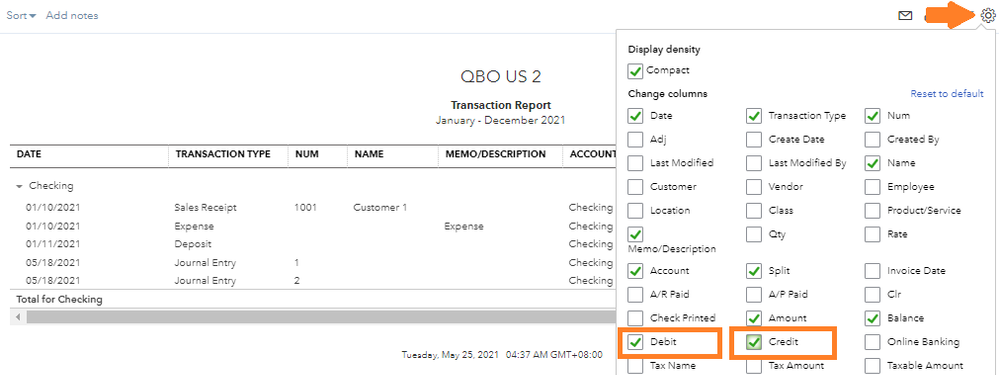Enable the Tax Name column checkbox
999x375 pixels.
635,366
